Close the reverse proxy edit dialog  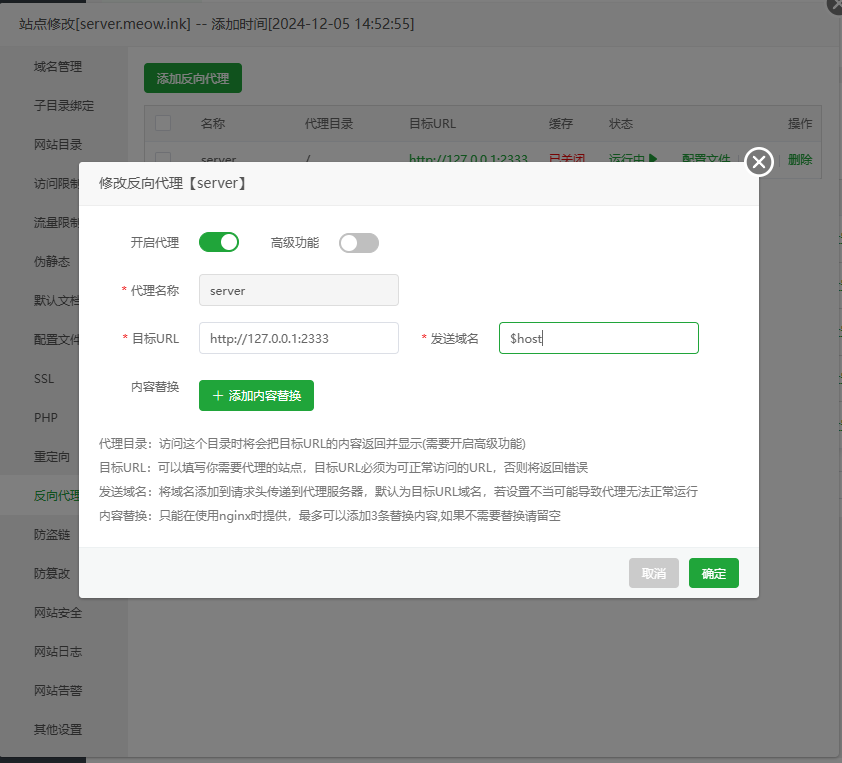[x=759, y=162]
